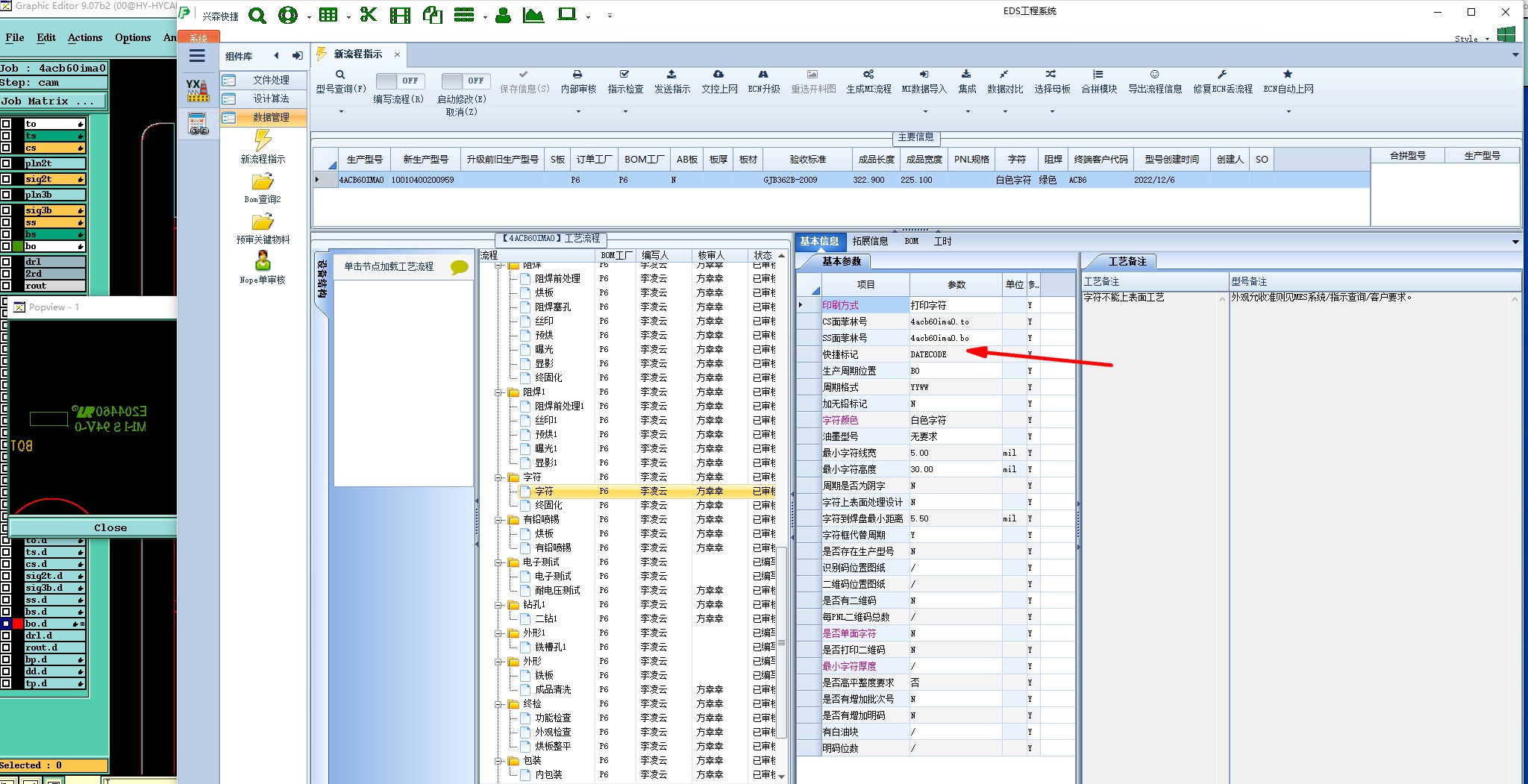The height and width of the screenshot is (784, 1528).
Task: Toggle 编写流程(R) OFF switch
Action: click(400, 81)
